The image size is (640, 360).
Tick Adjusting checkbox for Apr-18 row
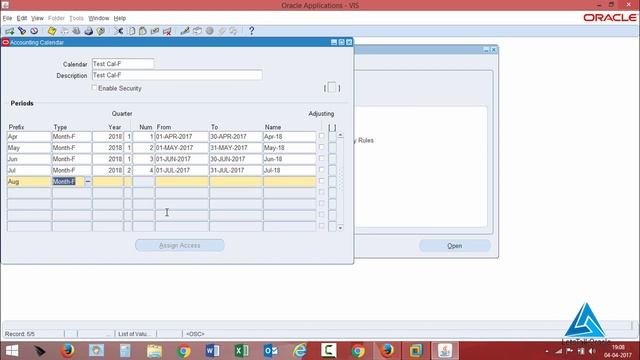tap(322, 136)
